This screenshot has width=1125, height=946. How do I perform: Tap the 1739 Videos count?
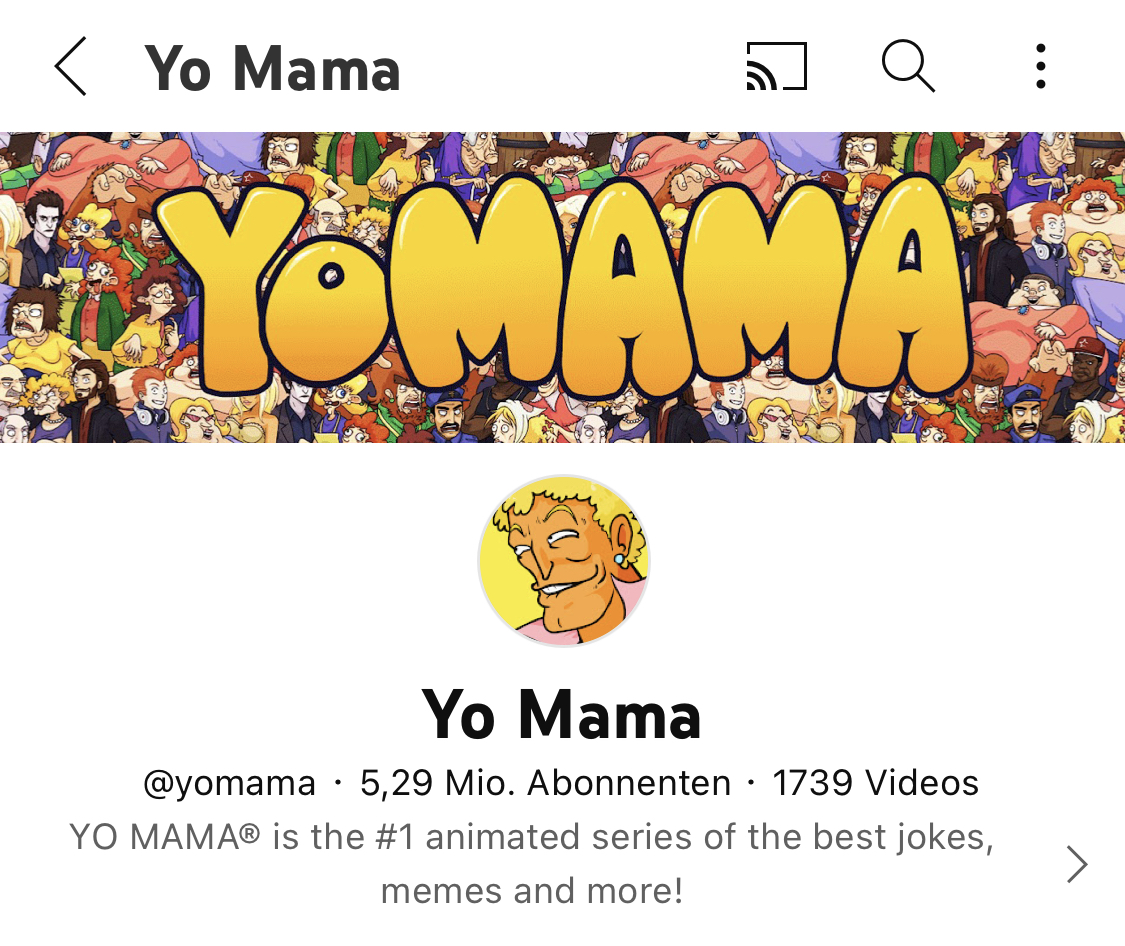click(875, 782)
